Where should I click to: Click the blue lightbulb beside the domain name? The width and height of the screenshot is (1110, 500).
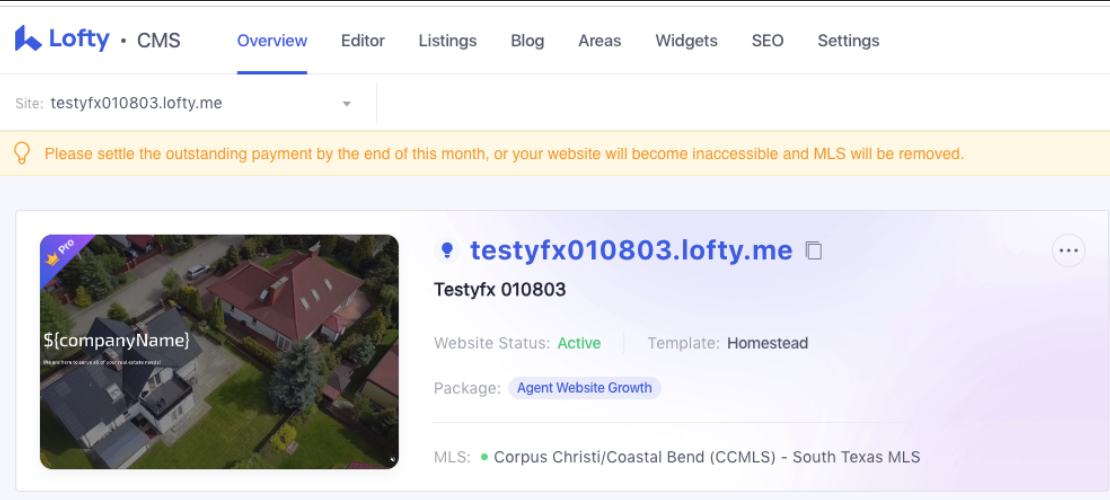(447, 251)
